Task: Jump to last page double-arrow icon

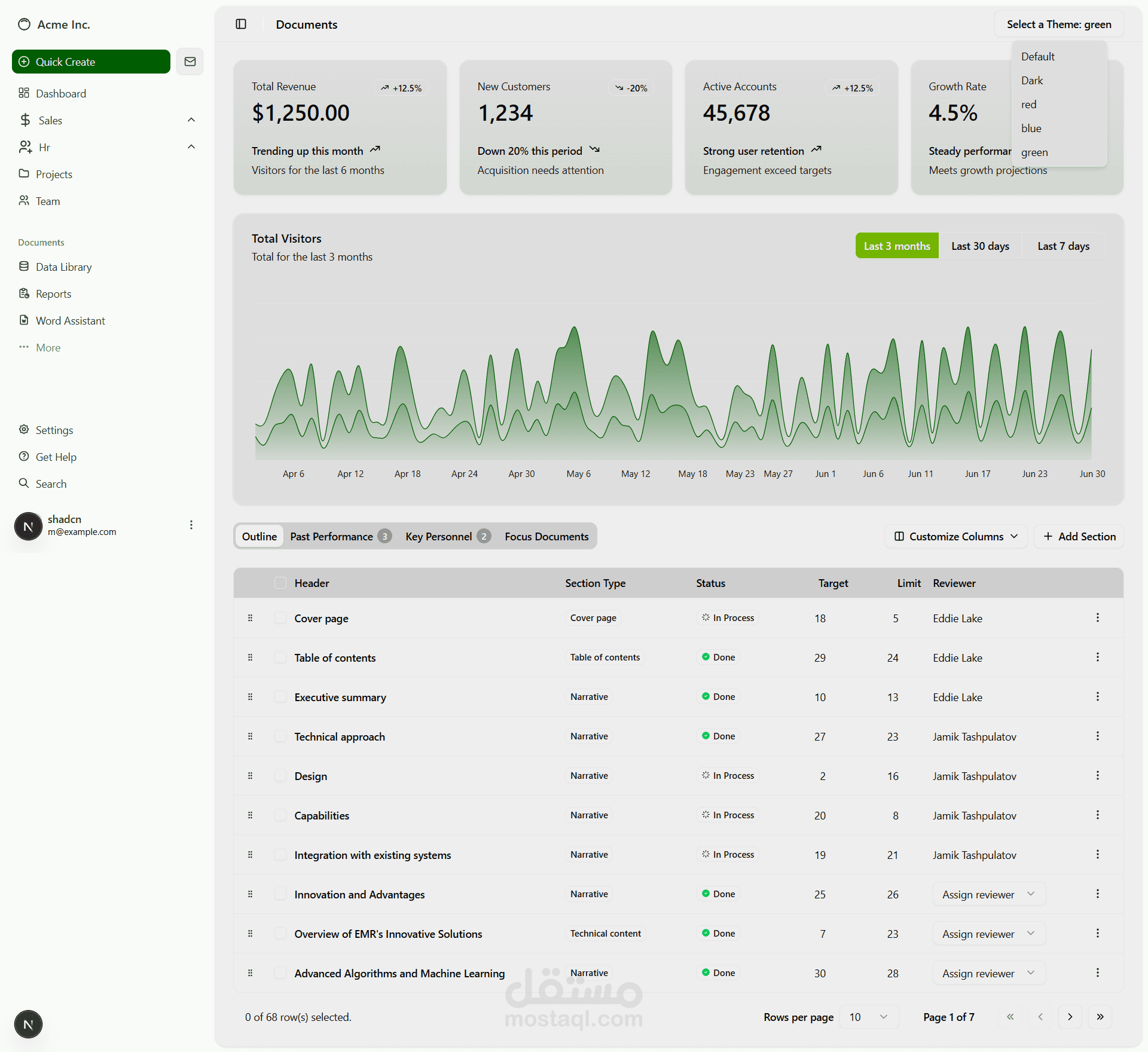Action: 1100,1017
